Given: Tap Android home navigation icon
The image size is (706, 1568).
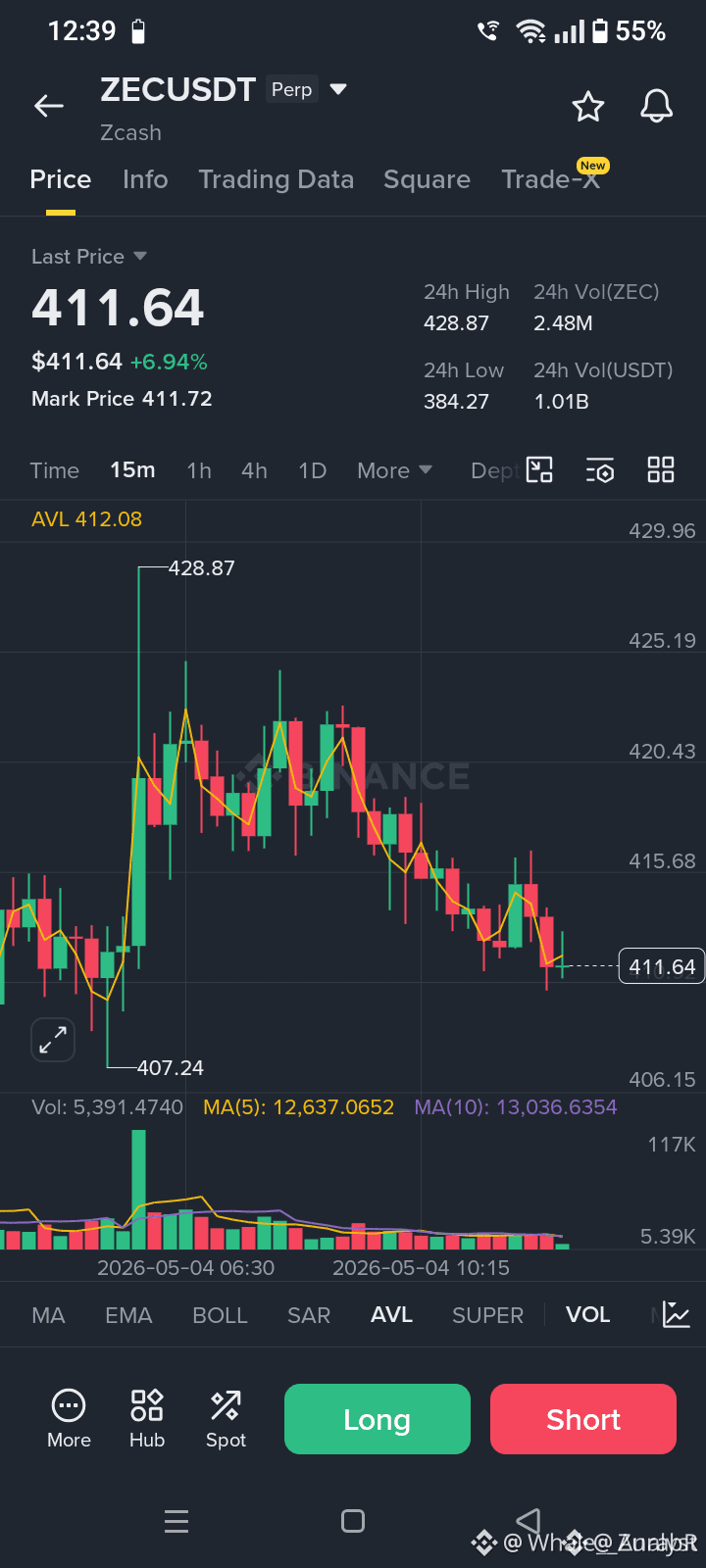Looking at the screenshot, I should pyautogui.click(x=353, y=1521).
